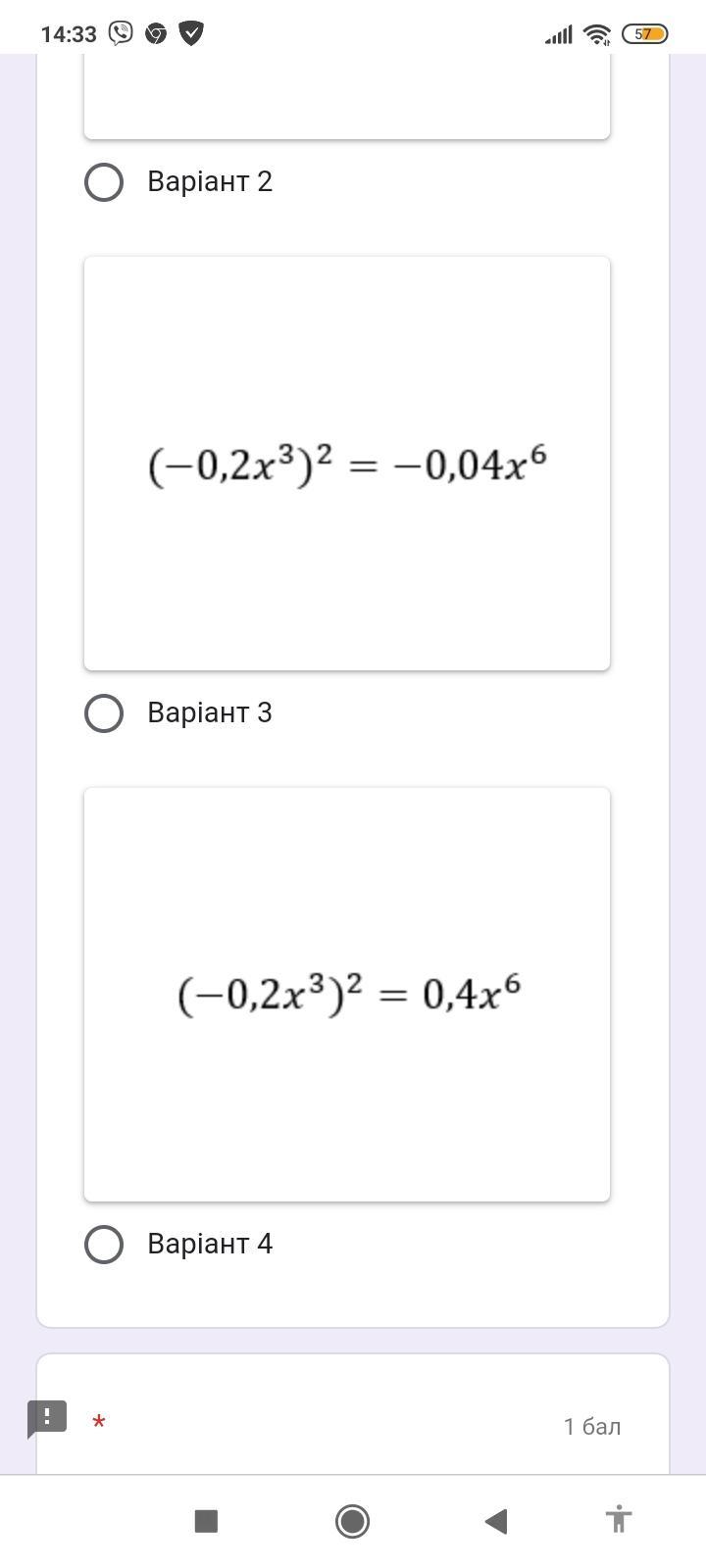Open the report a problem feedback icon
The width and height of the screenshot is (706, 1568).
tap(46, 1419)
